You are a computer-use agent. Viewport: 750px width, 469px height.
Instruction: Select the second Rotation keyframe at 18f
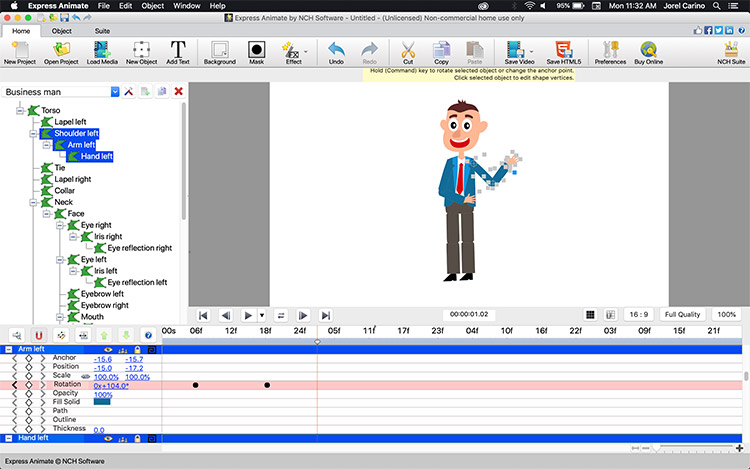[x=267, y=385]
